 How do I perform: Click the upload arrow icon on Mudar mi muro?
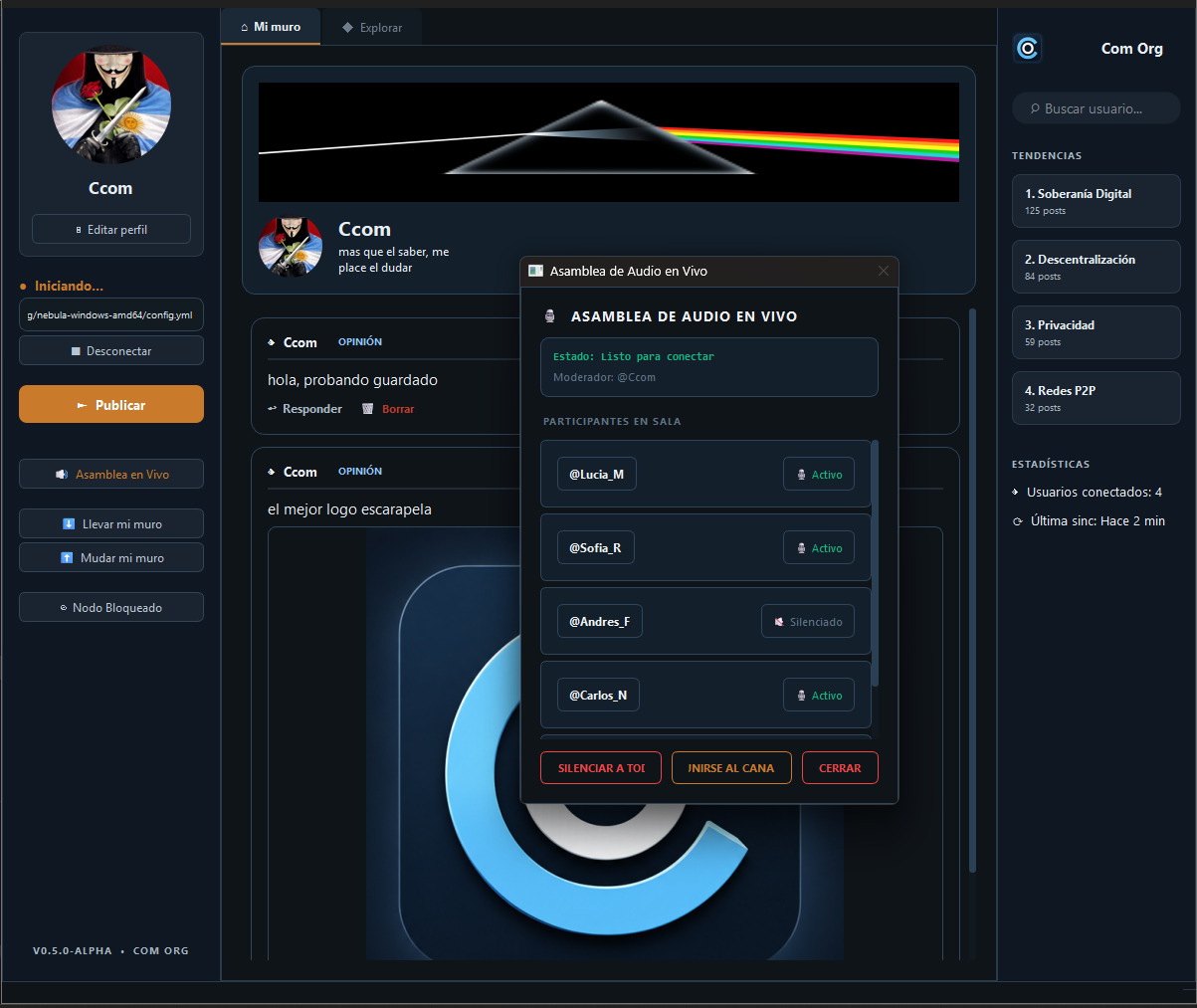(67, 558)
